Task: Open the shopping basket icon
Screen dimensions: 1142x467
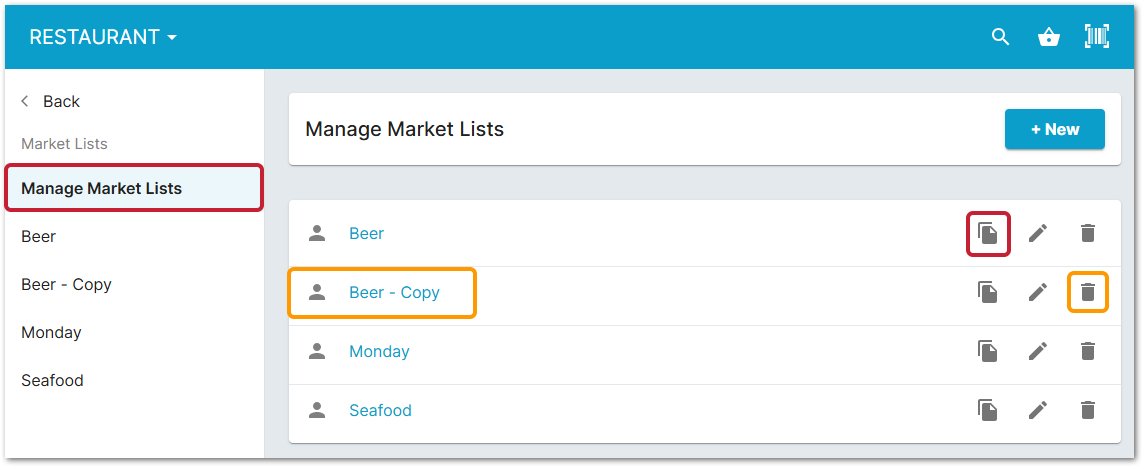Action: coord(1048,37)
